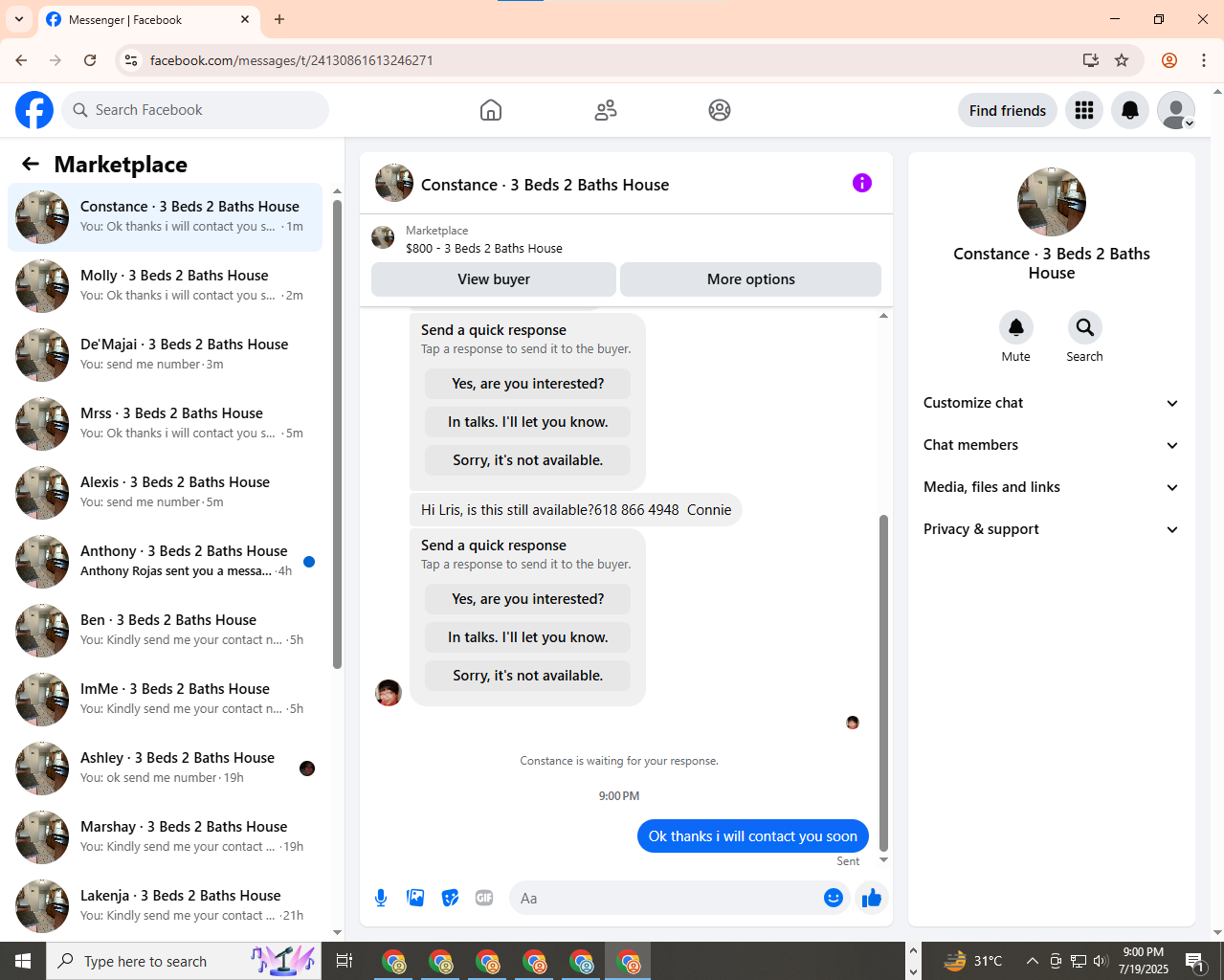Show hidden system tray icons chevron
The width and height of the screenshot is (1224, 980).
click(1032, 961)
